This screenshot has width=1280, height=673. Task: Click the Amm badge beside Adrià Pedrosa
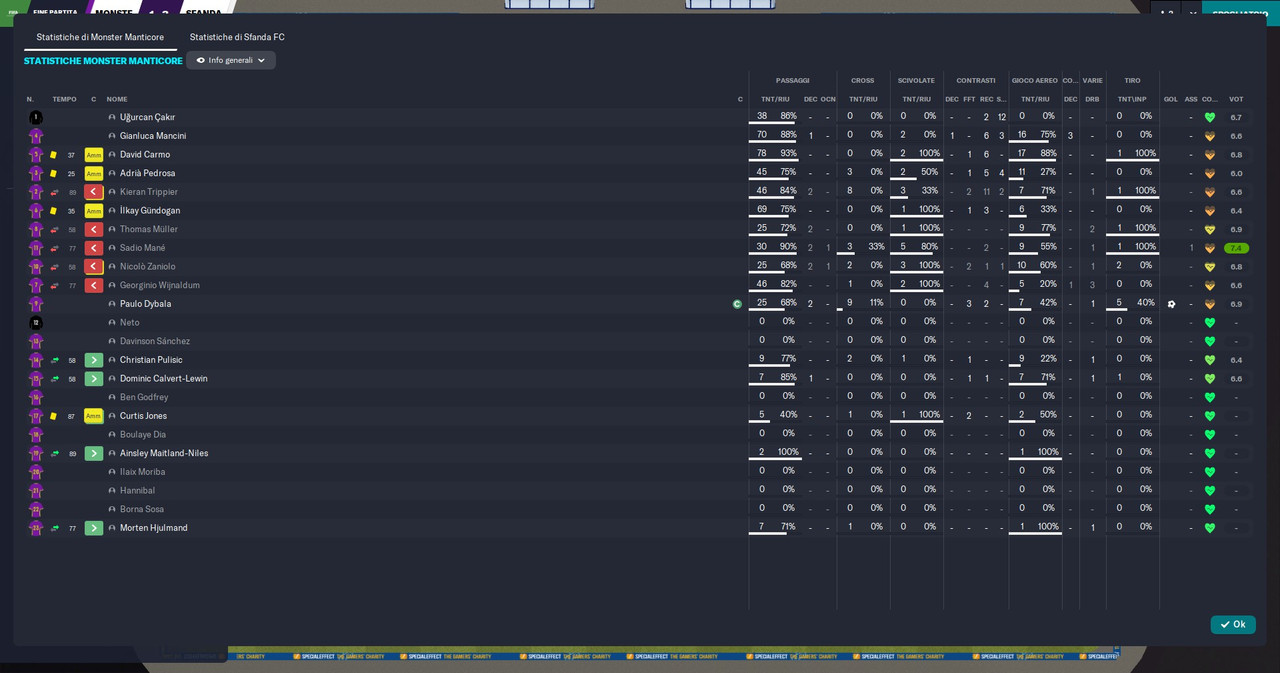pyautogui.click(x=94, y=174)
